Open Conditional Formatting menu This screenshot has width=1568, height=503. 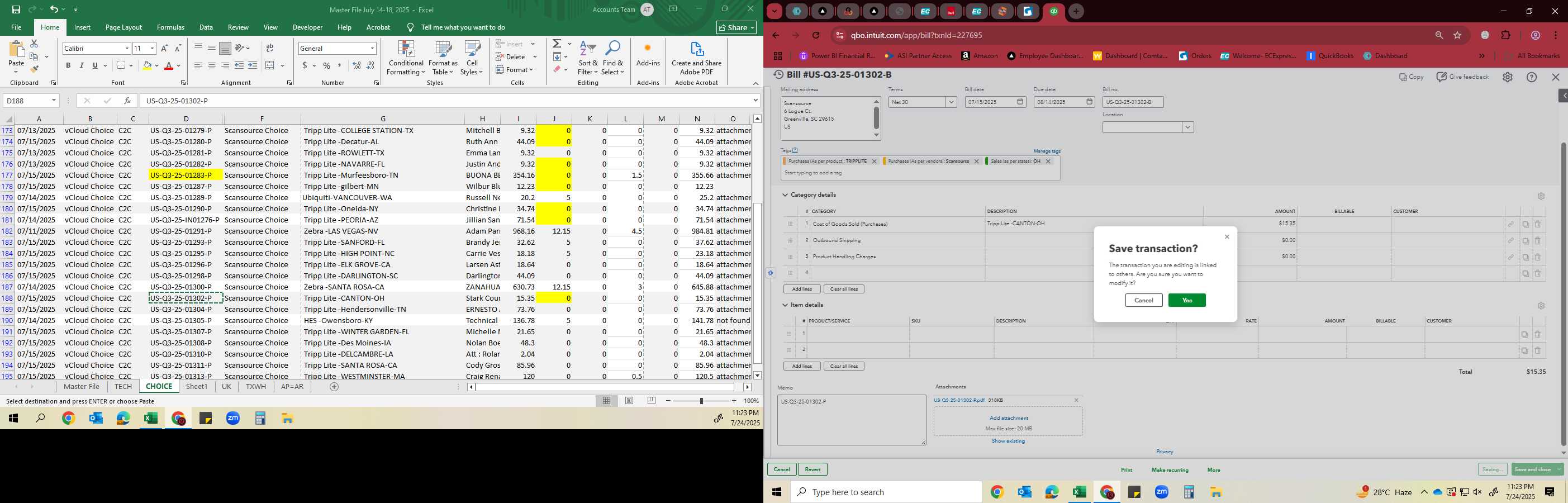click(x=406, y=58)
